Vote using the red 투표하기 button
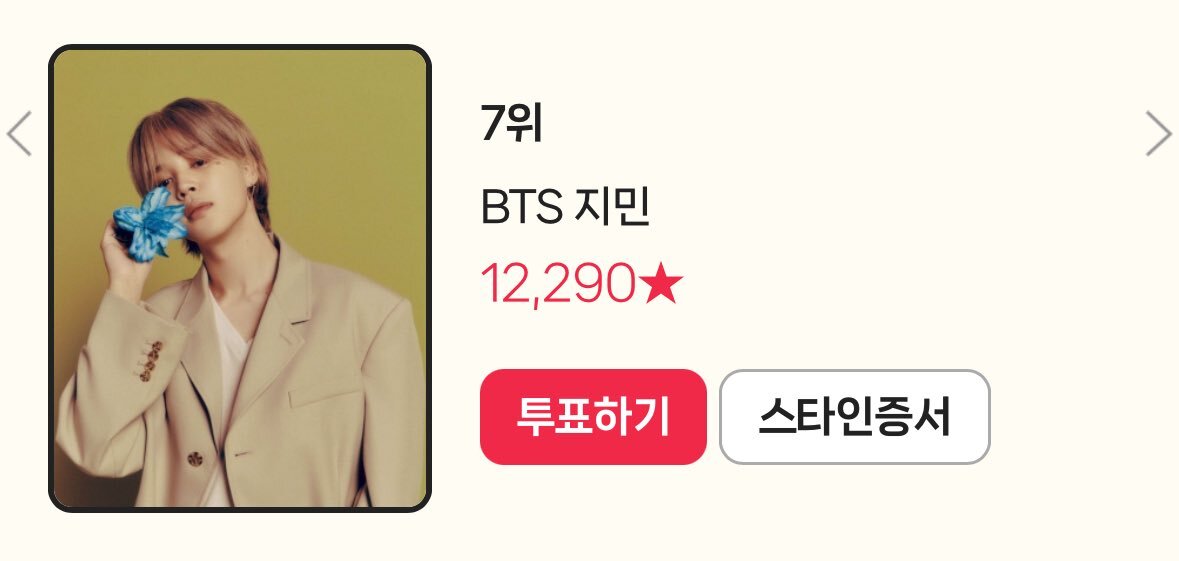Screen dimensions: 1179x561 pos(593,417)
